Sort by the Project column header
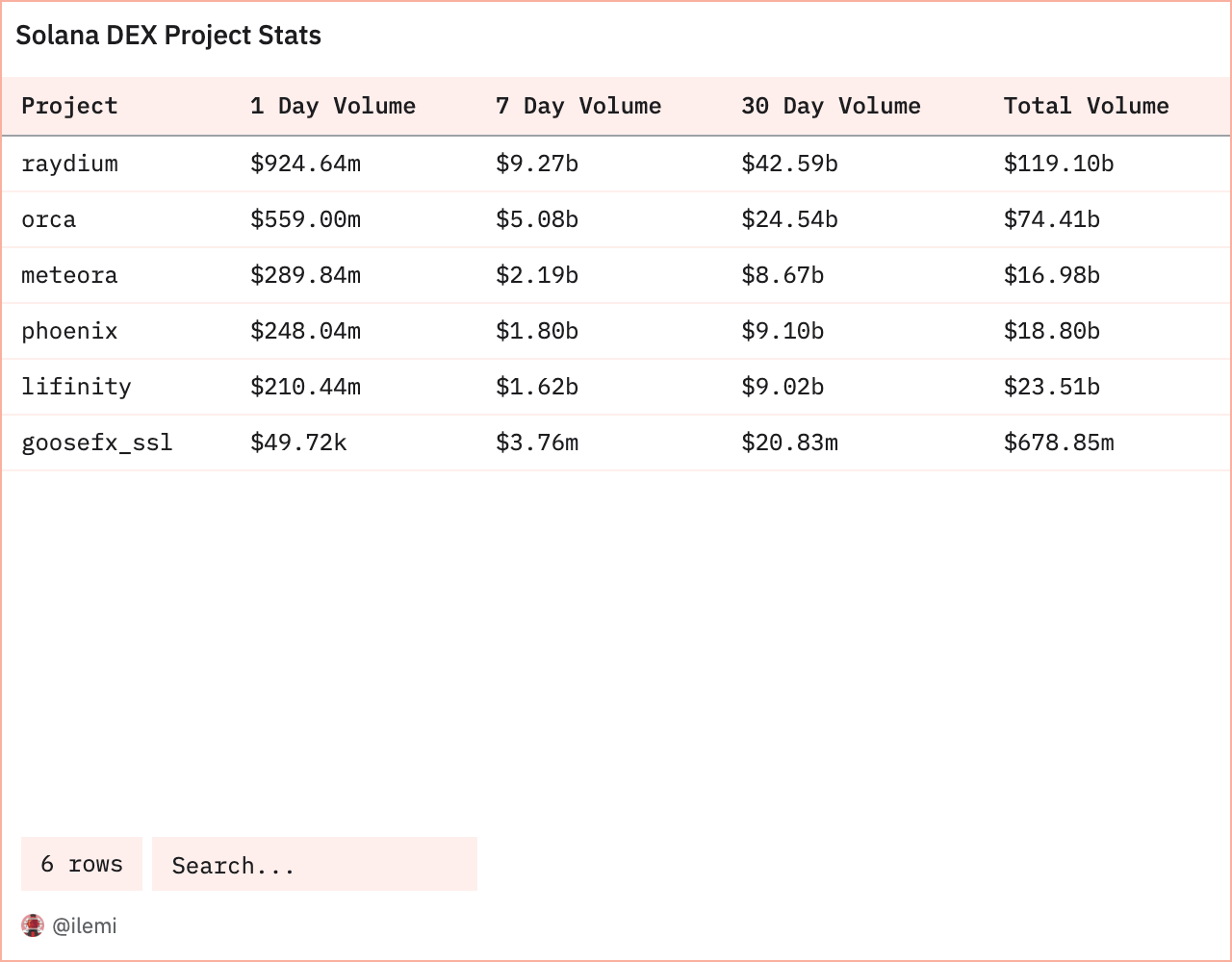Image resolution: width=1232 pixels, height=962 pixels. tap(69, 106)
